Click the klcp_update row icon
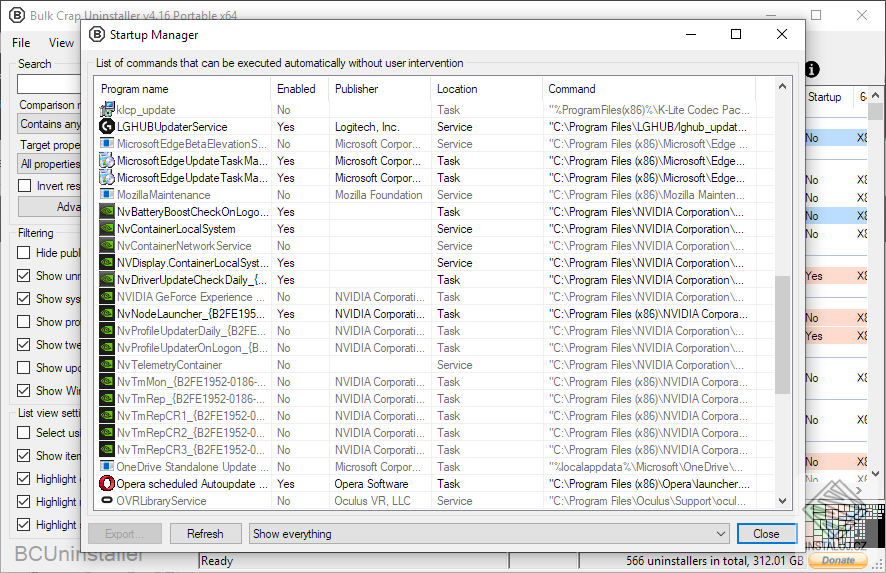886x573 pixels. (107, 110)
